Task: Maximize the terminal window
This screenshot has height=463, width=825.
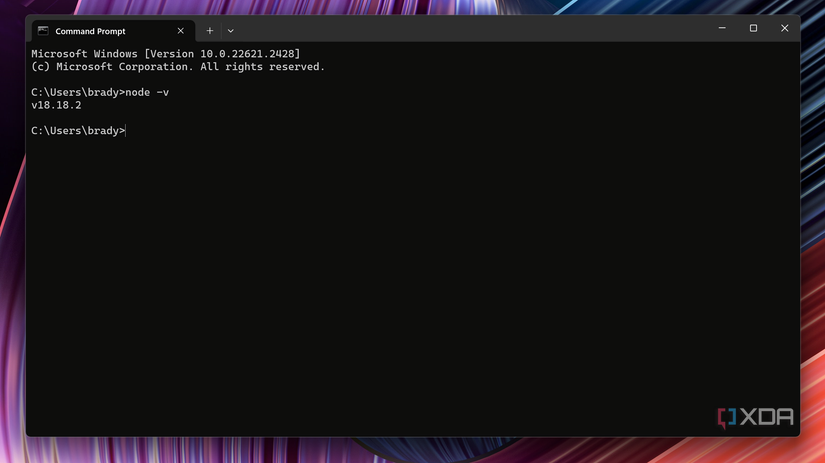Action: [753, 28]
